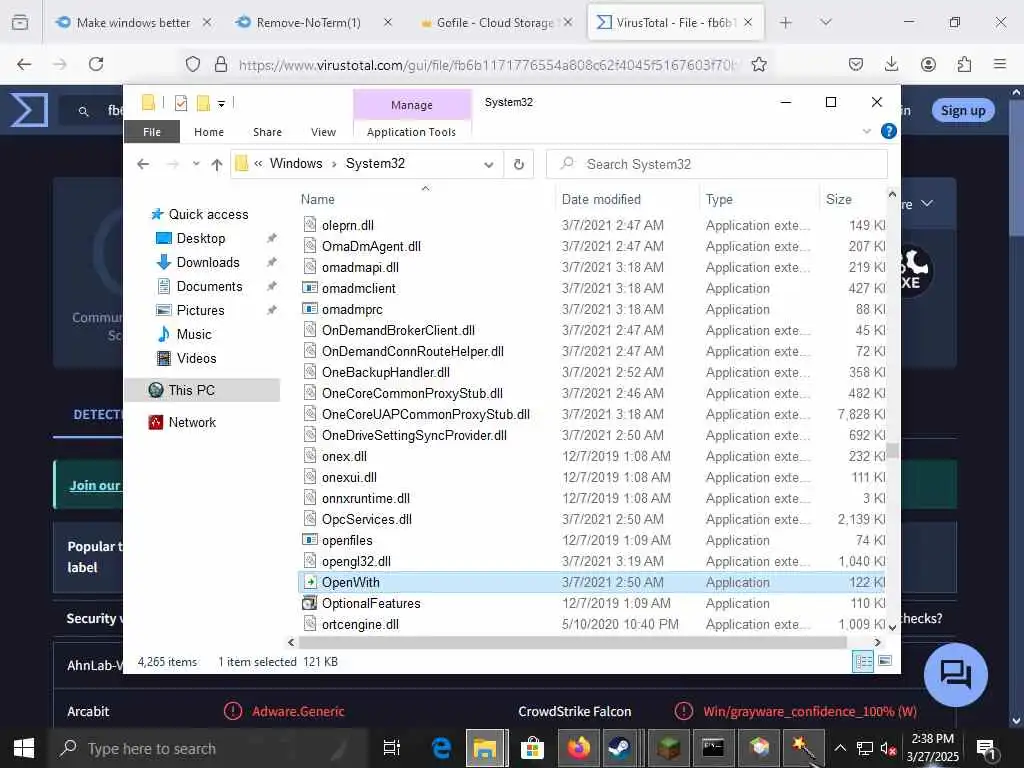Open the Home ribbon tab
Screen dimensions: 1024x768
209,132
